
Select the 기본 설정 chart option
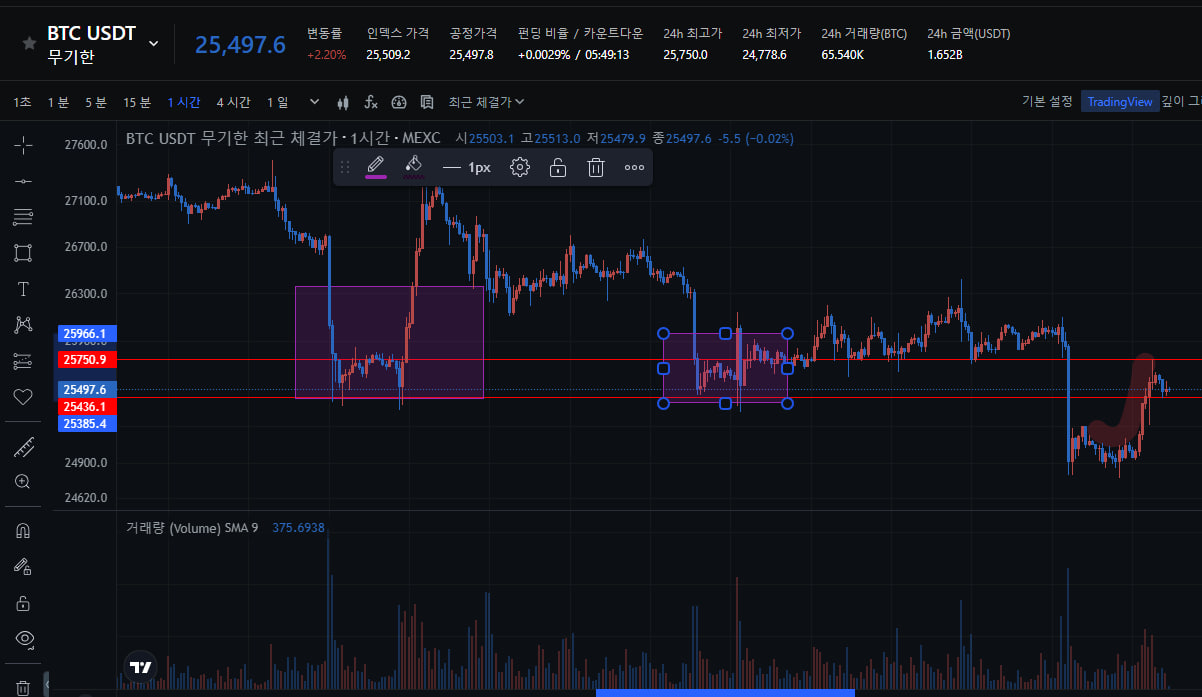[x=1047, y=102]
